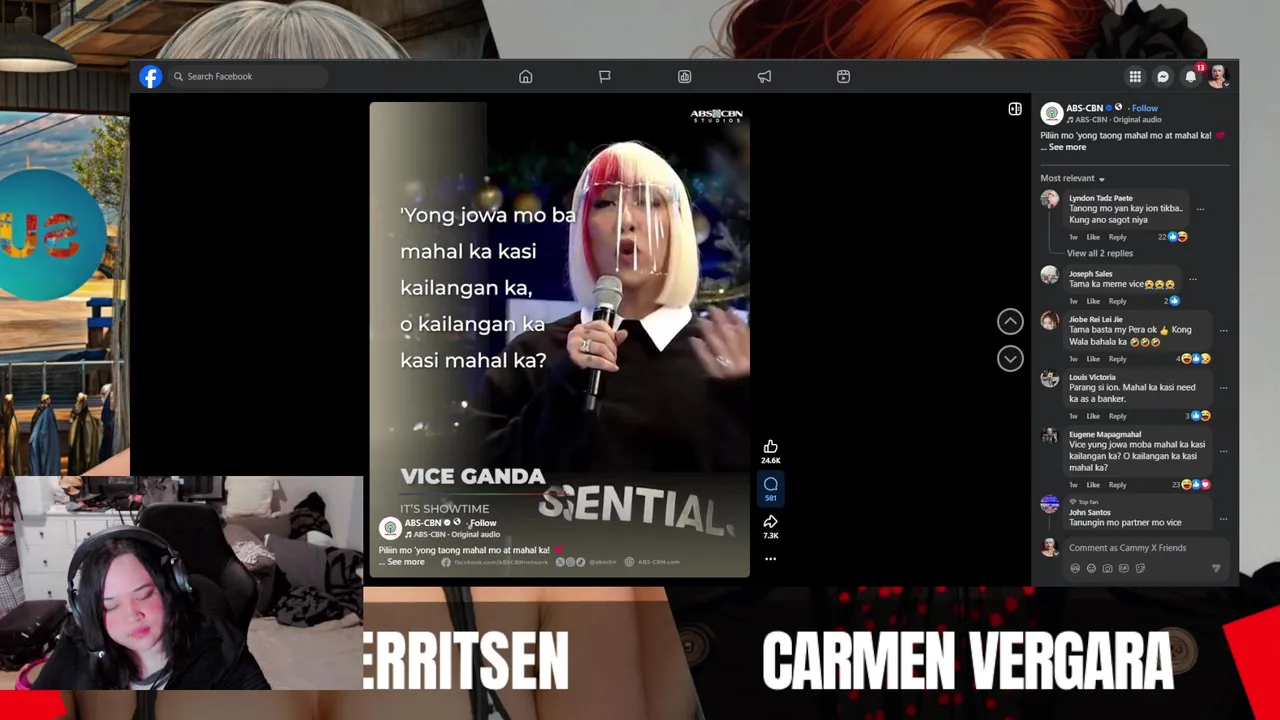Open the Ads megaphone tab
This screenshot has width=1280, height=720.
click(x=764, y=77)
